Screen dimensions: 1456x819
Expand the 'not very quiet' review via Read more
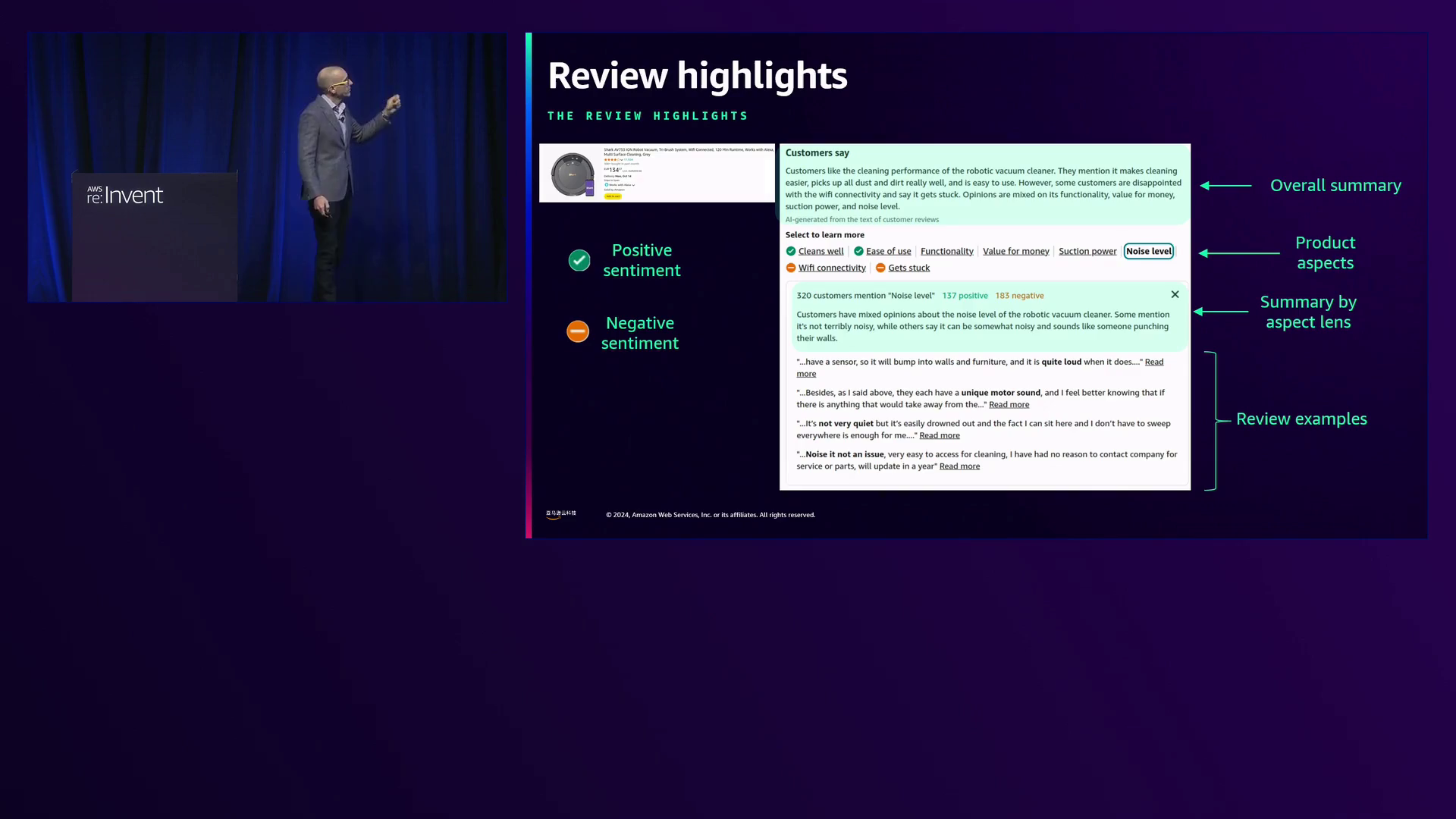pos(939,435)
